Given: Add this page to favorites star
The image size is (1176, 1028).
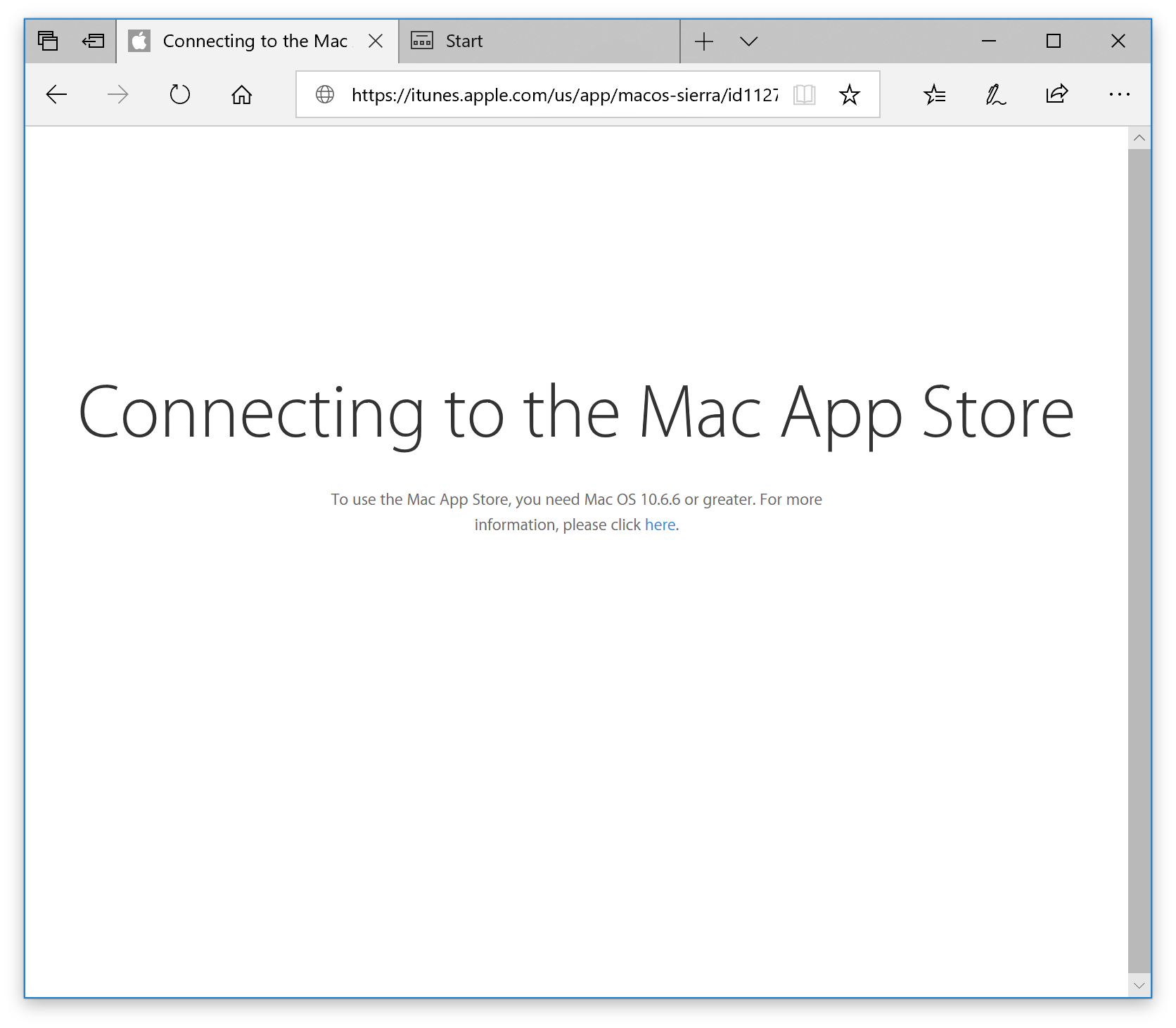Looking at the screenshot, I should (x=850, y=94).
